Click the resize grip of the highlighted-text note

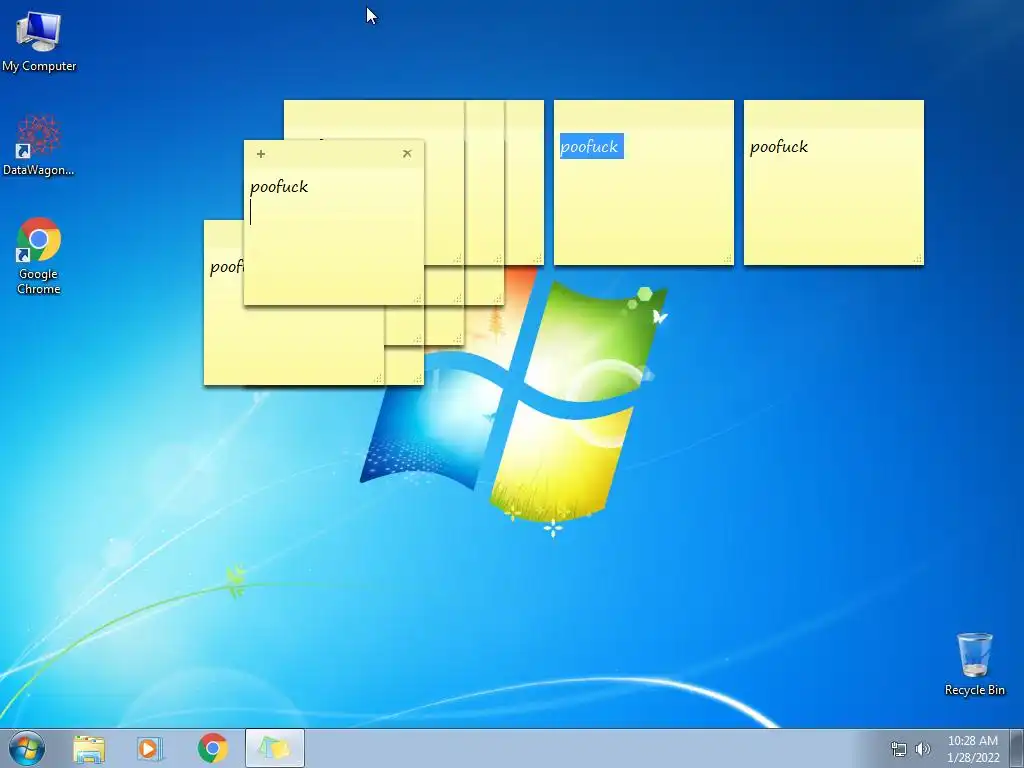pyautogui.click(x=727, y=259)
